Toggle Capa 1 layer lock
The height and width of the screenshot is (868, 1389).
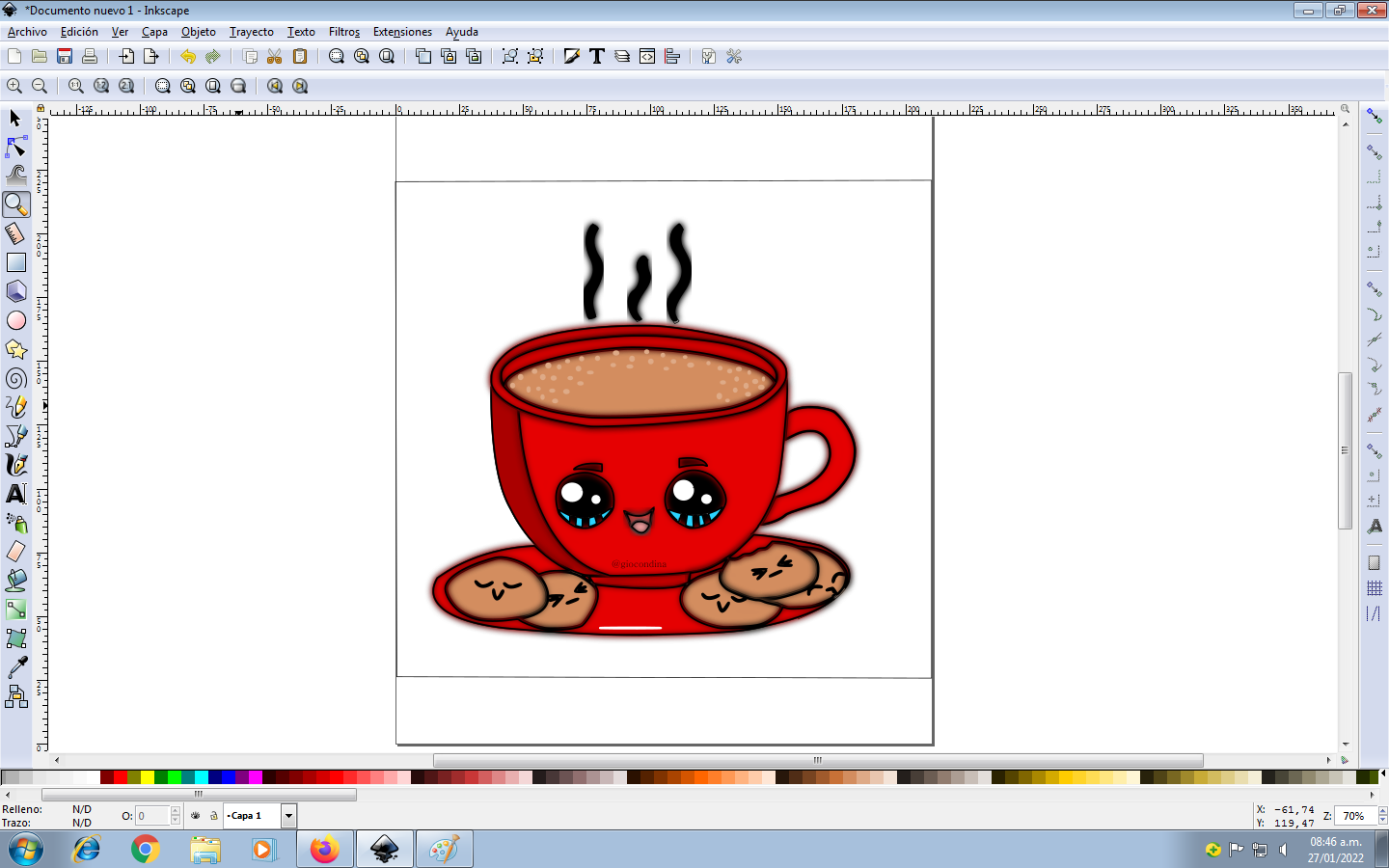click(x=214, y=816)
